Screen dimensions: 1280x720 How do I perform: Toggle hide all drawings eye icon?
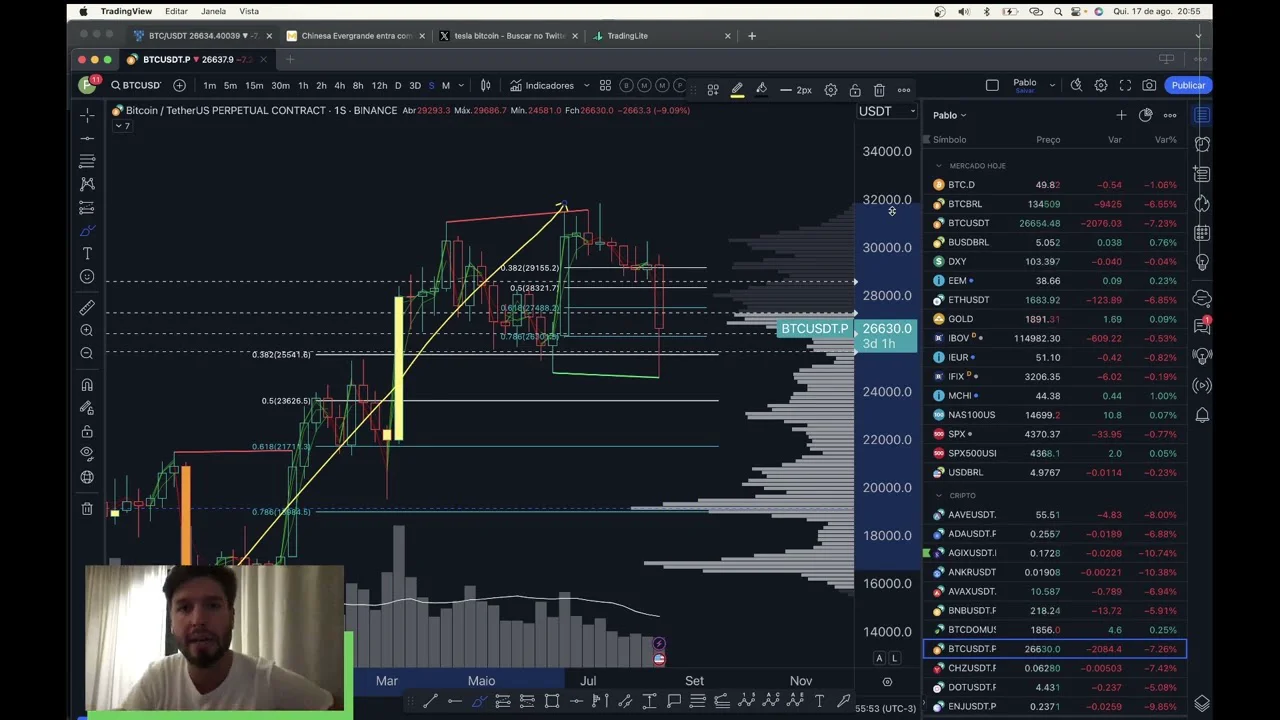87,454
